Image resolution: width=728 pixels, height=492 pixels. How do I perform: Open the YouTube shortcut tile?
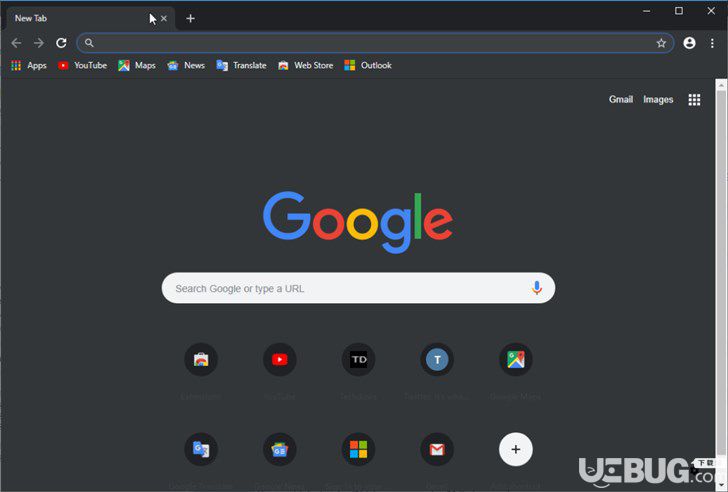point(280,360)
